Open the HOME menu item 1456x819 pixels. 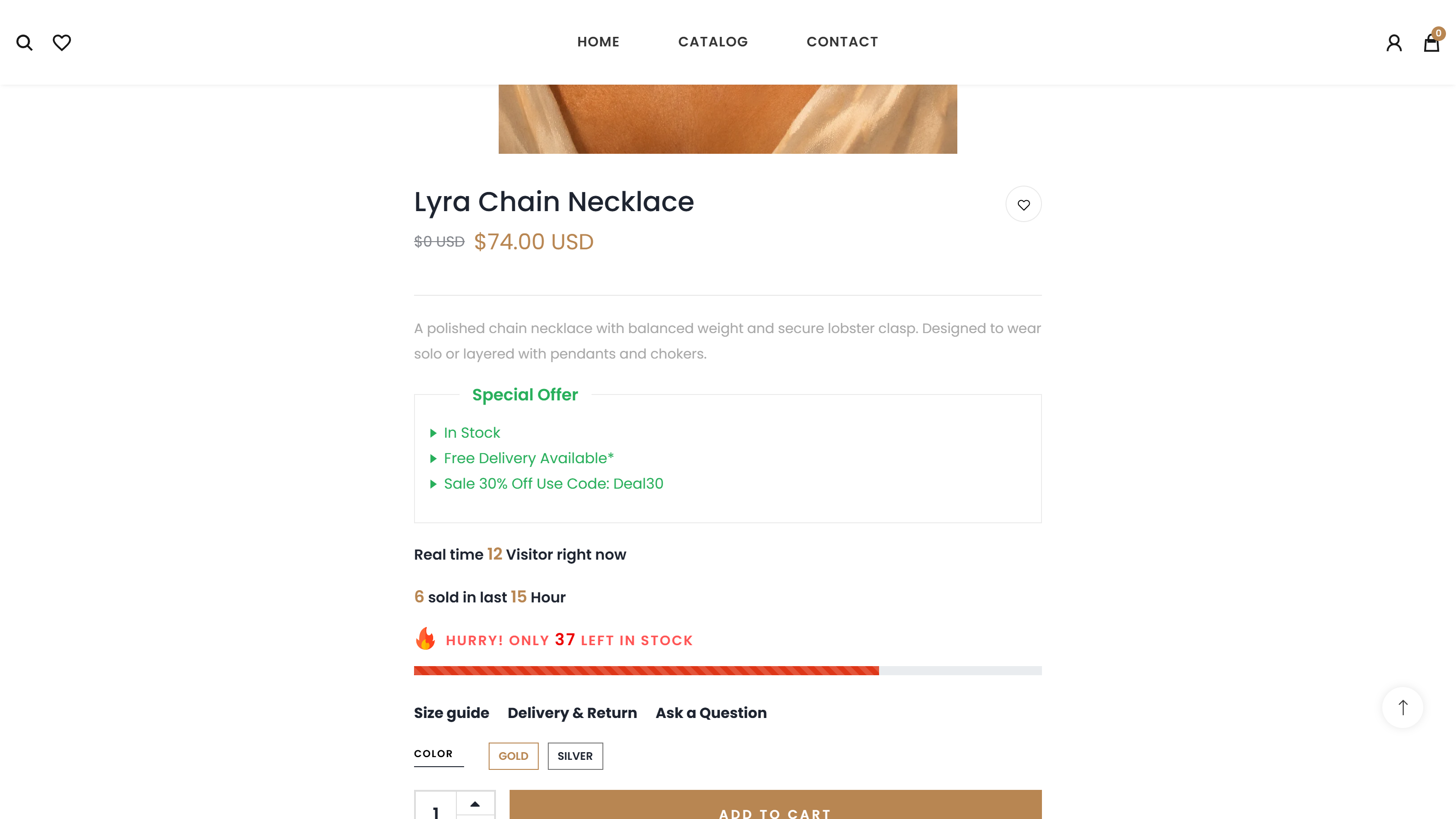pos(598,42)
